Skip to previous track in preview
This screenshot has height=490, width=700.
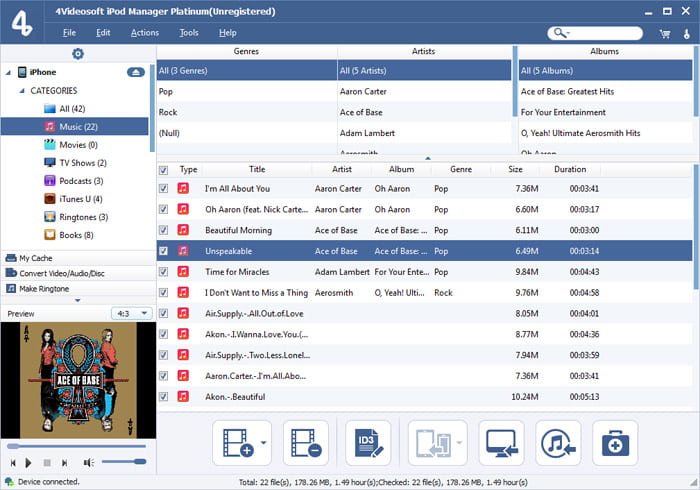pyautogui.click(x=13, y=463)
